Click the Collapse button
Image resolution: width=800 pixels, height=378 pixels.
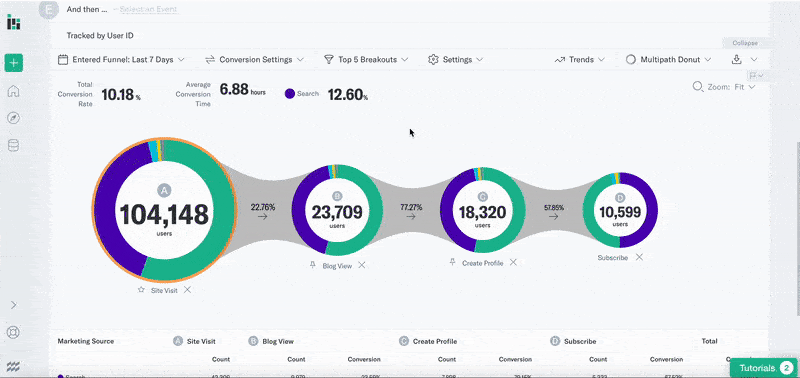[x=745, y=43]
